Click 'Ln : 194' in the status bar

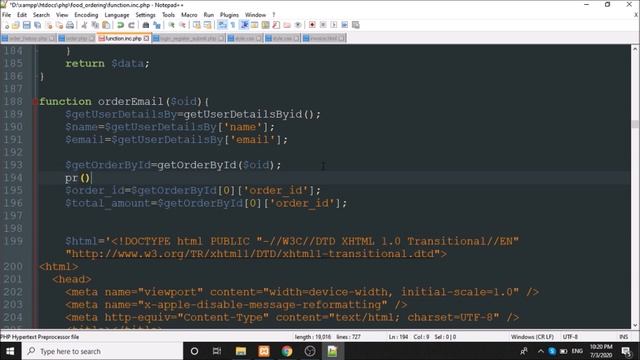coord(398,337)
